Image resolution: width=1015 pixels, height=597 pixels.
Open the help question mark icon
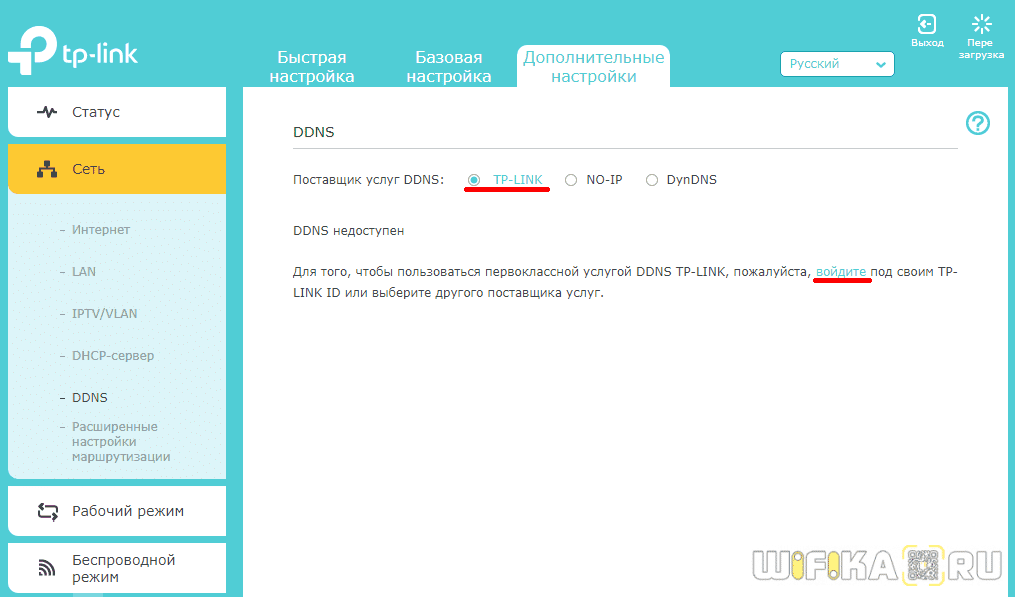[x=977, y=123]
